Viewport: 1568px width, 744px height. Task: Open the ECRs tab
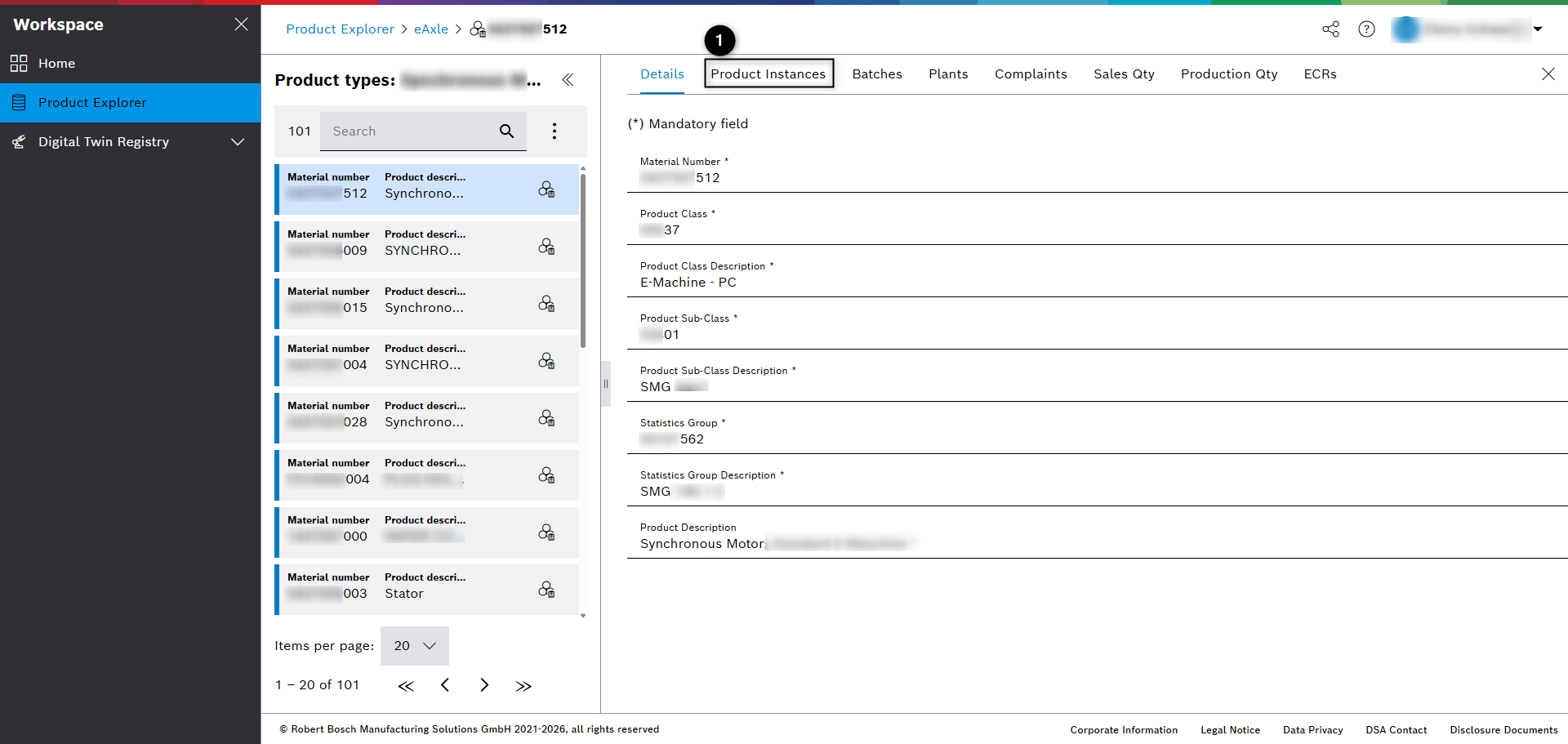[1320, 74]
